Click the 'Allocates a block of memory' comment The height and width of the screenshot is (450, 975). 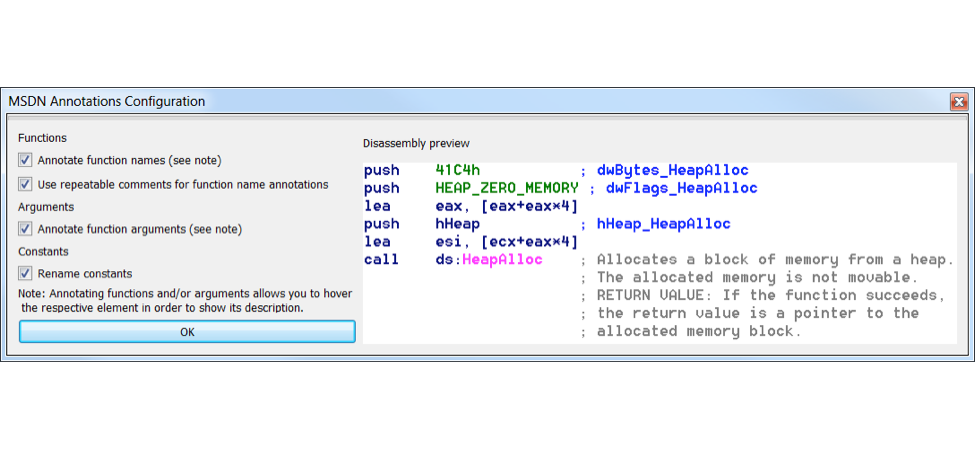(x=775, y=259)
